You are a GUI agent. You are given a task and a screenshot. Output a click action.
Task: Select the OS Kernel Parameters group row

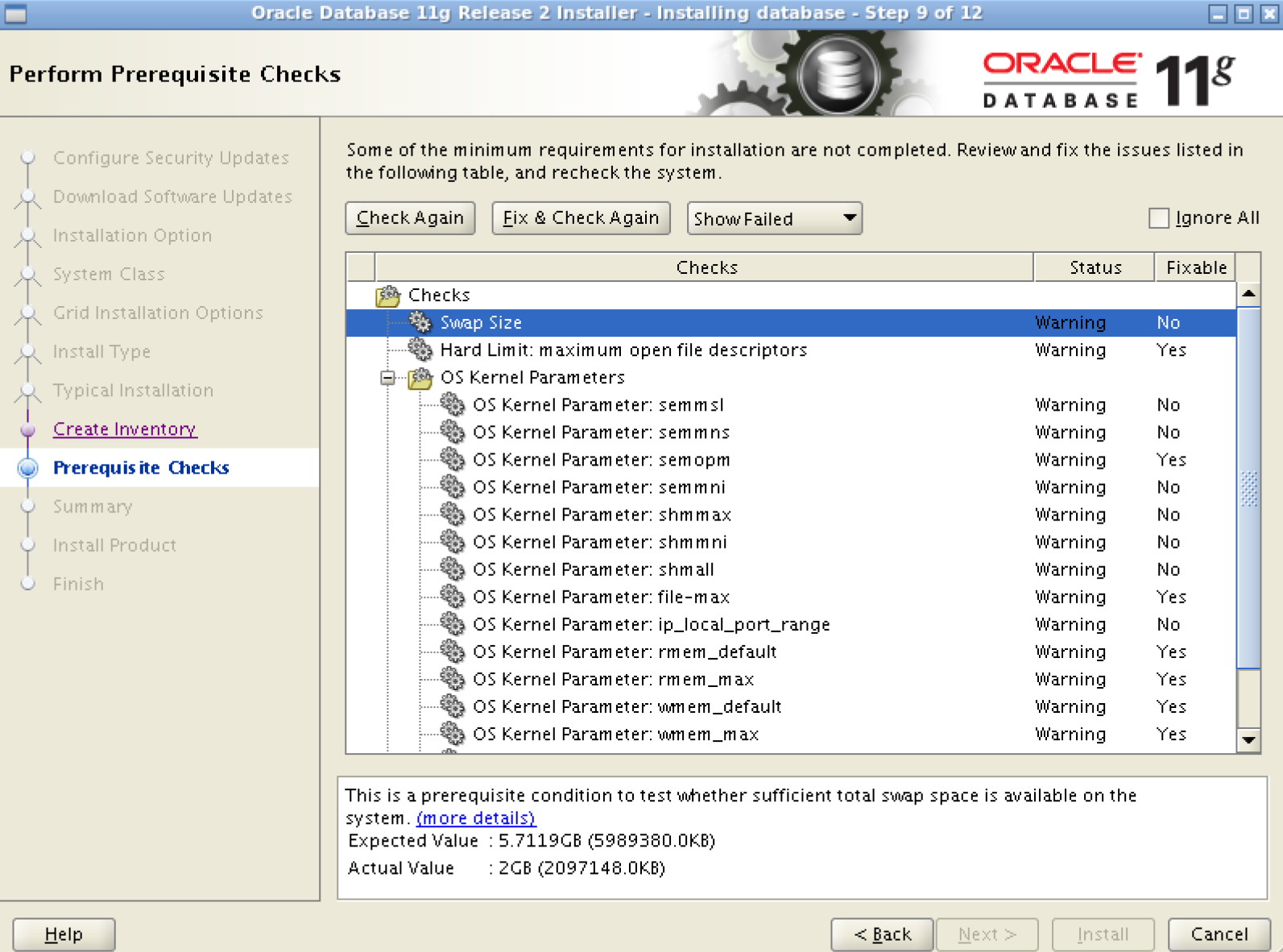pyautogui.click(x=791, y=377)
